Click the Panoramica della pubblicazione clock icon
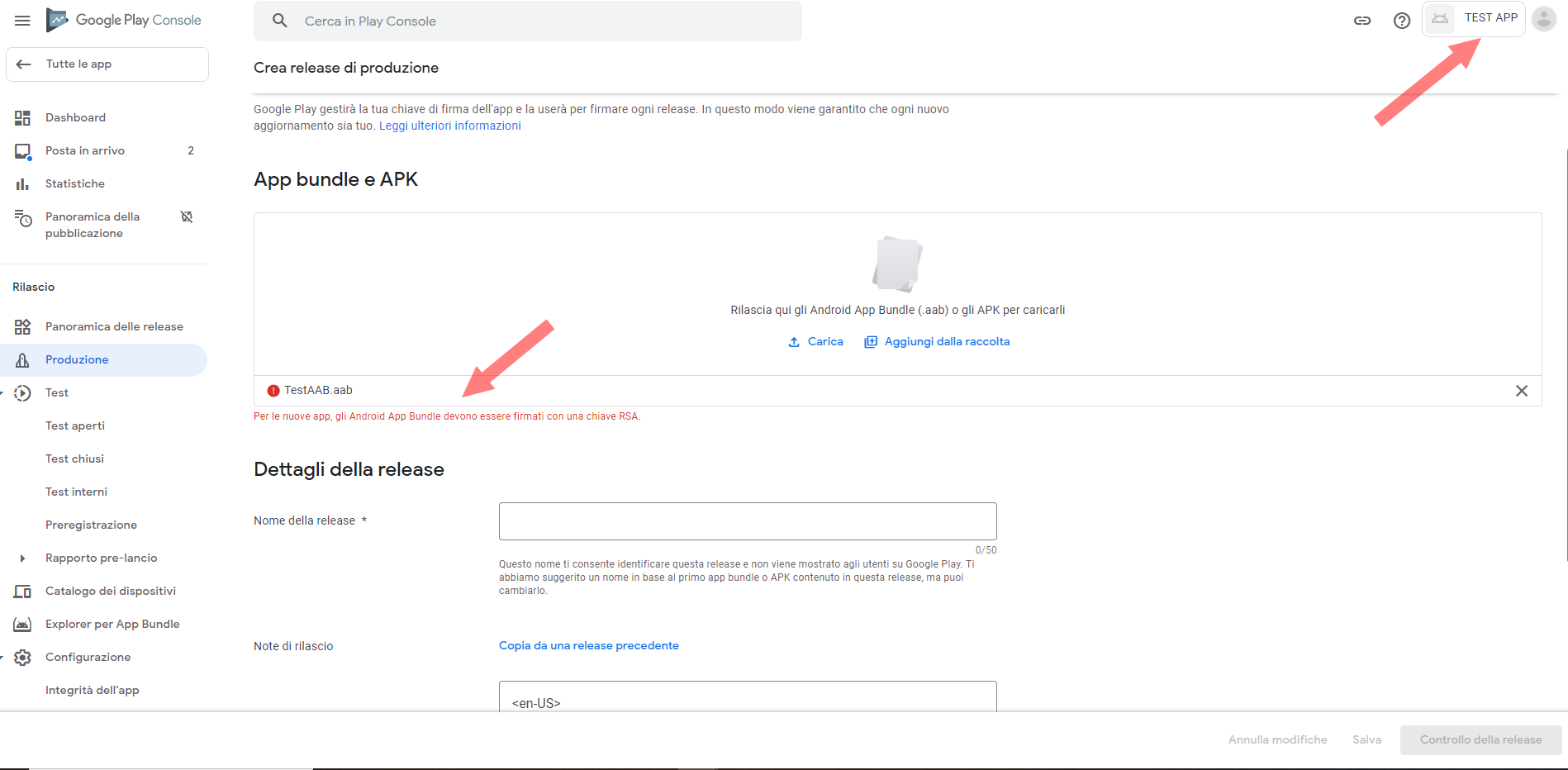Screen dimensions: 1568x770 (23, 218)
